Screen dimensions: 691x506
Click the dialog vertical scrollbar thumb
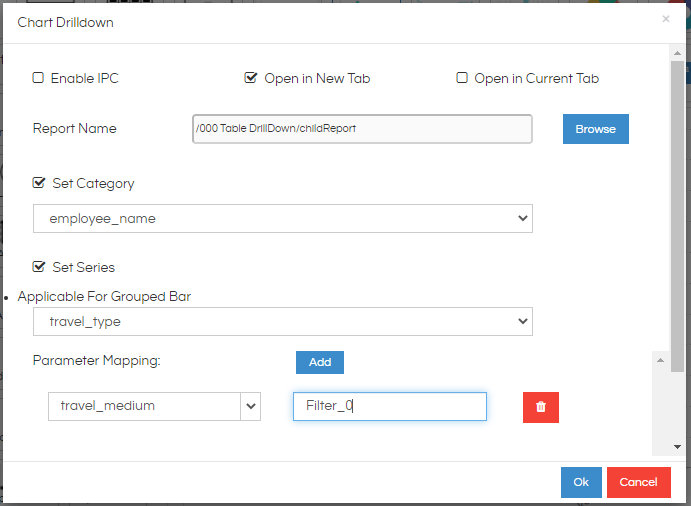677,216
